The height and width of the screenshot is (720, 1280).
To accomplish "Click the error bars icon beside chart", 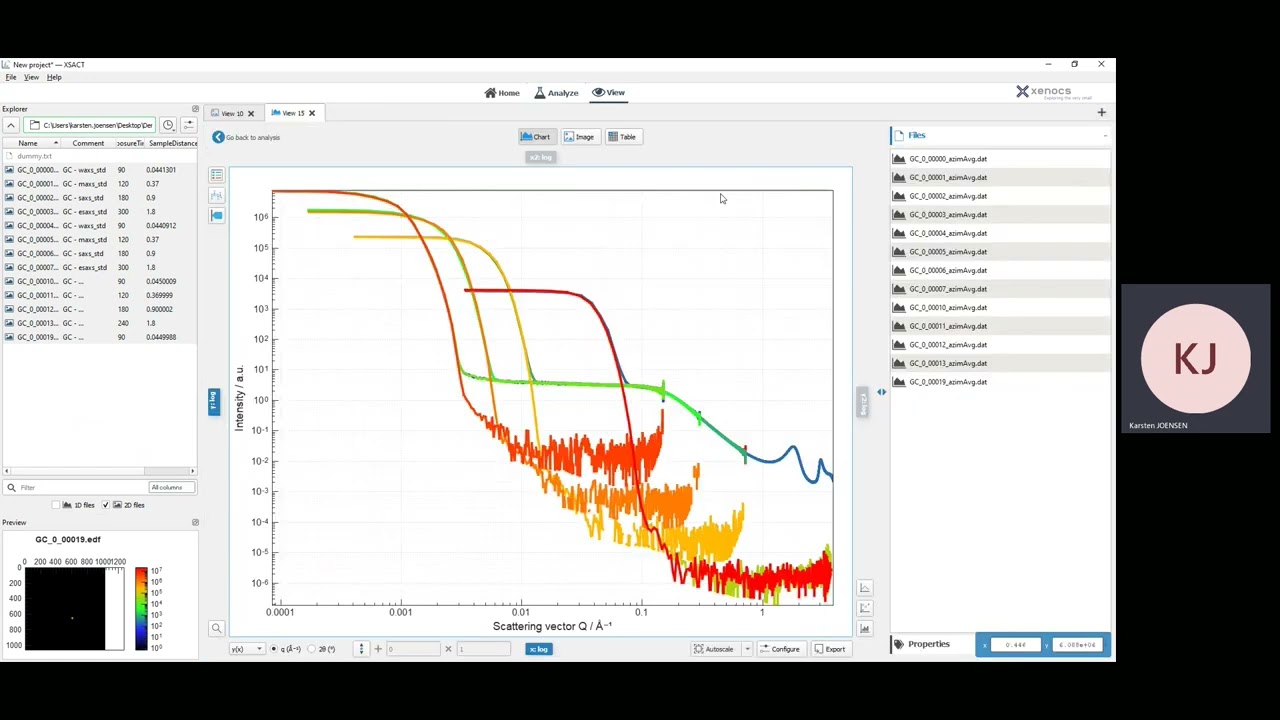I will (216, 195).
